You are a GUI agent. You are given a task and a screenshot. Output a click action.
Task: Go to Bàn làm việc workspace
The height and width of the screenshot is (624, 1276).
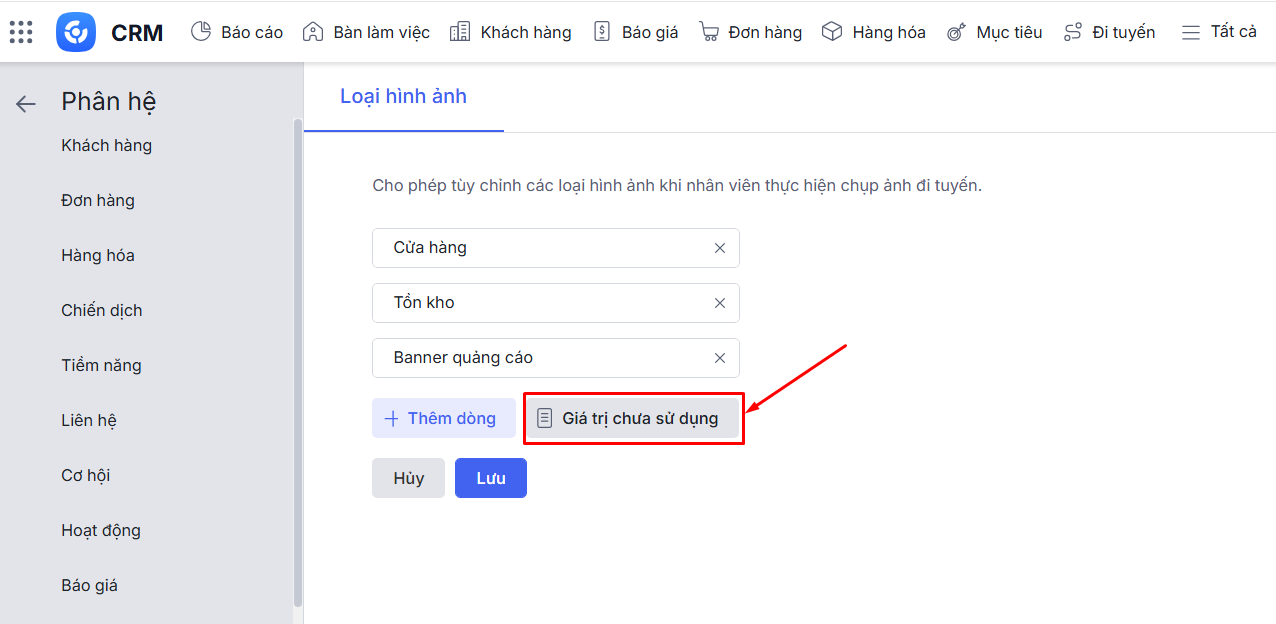click(x=366, y=32)
